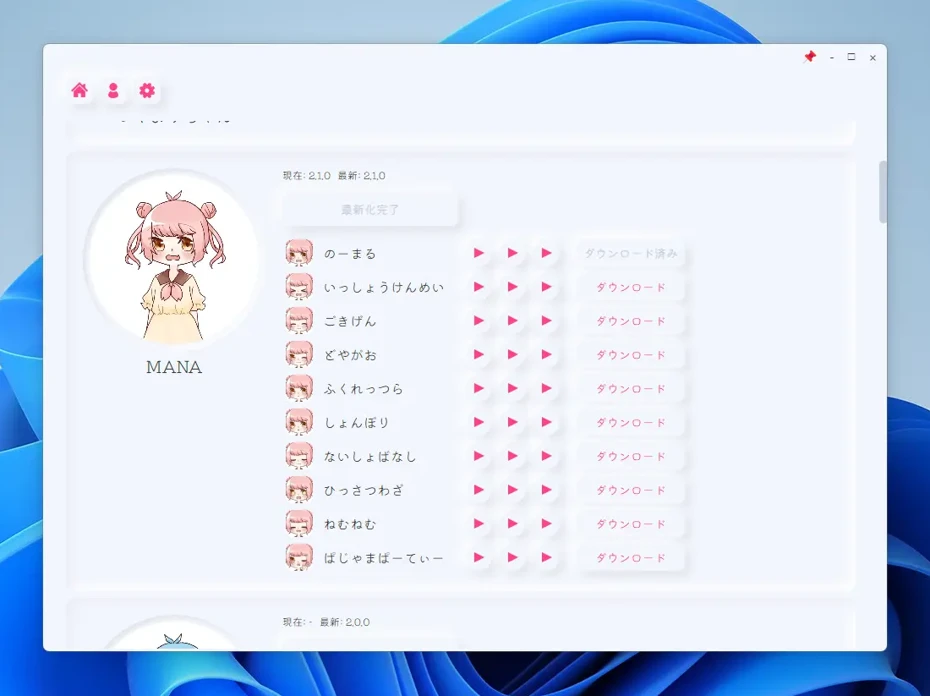Play third sample of どやがお

pyautogui.click(x=546, y=355)
